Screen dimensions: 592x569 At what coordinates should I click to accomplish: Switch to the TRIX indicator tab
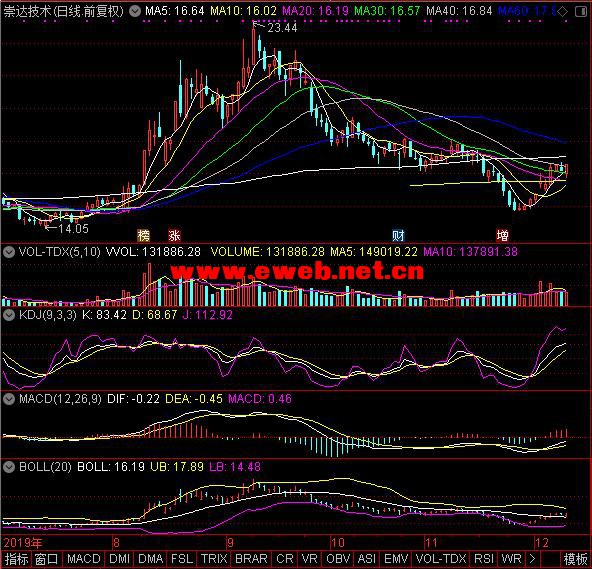click(214, 559)
